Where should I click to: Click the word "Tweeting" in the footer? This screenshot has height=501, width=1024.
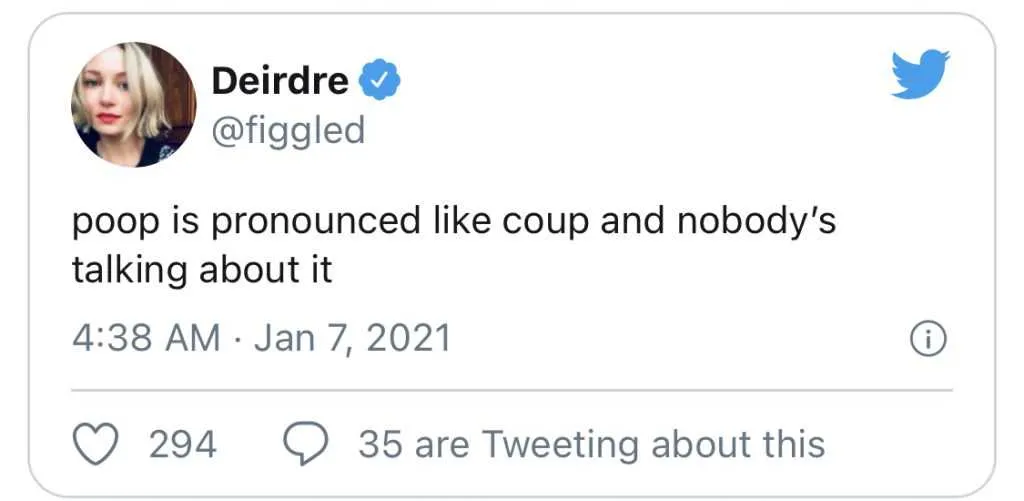[563, 445]
